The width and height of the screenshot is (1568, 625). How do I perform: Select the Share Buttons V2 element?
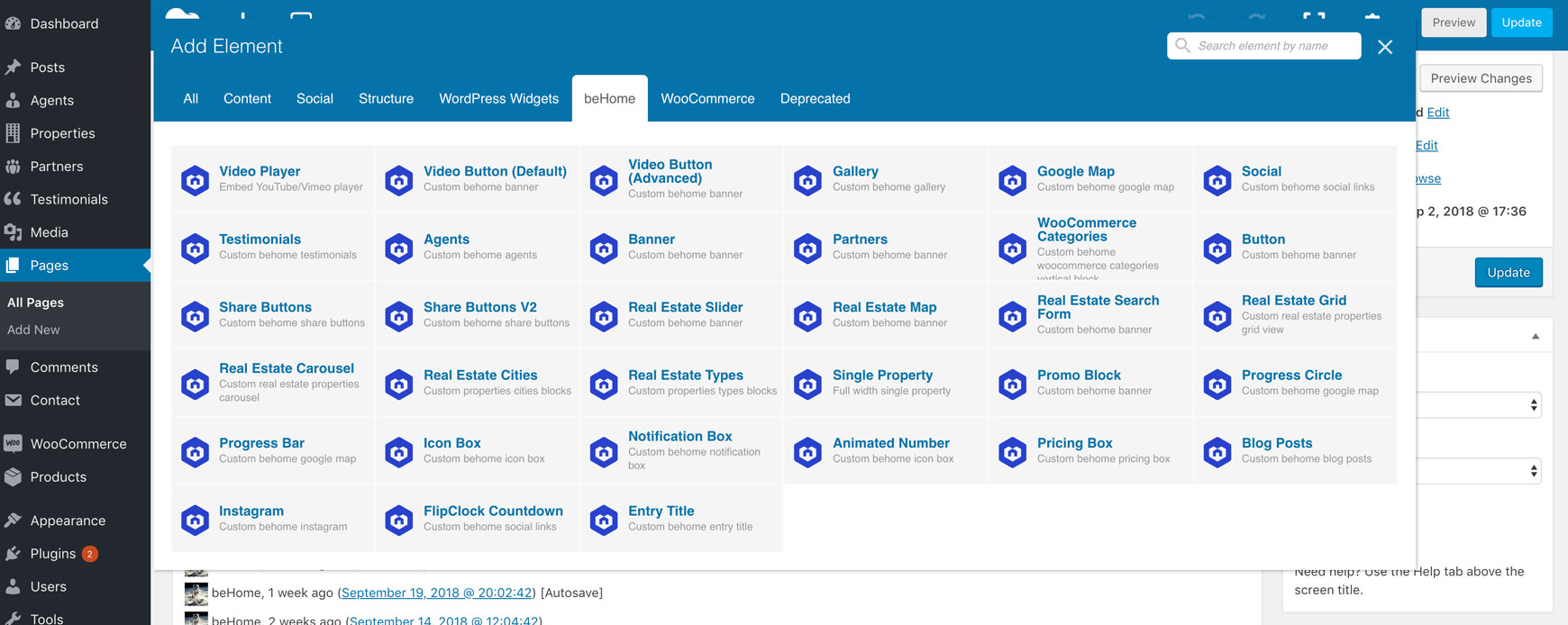pos(477,315)
